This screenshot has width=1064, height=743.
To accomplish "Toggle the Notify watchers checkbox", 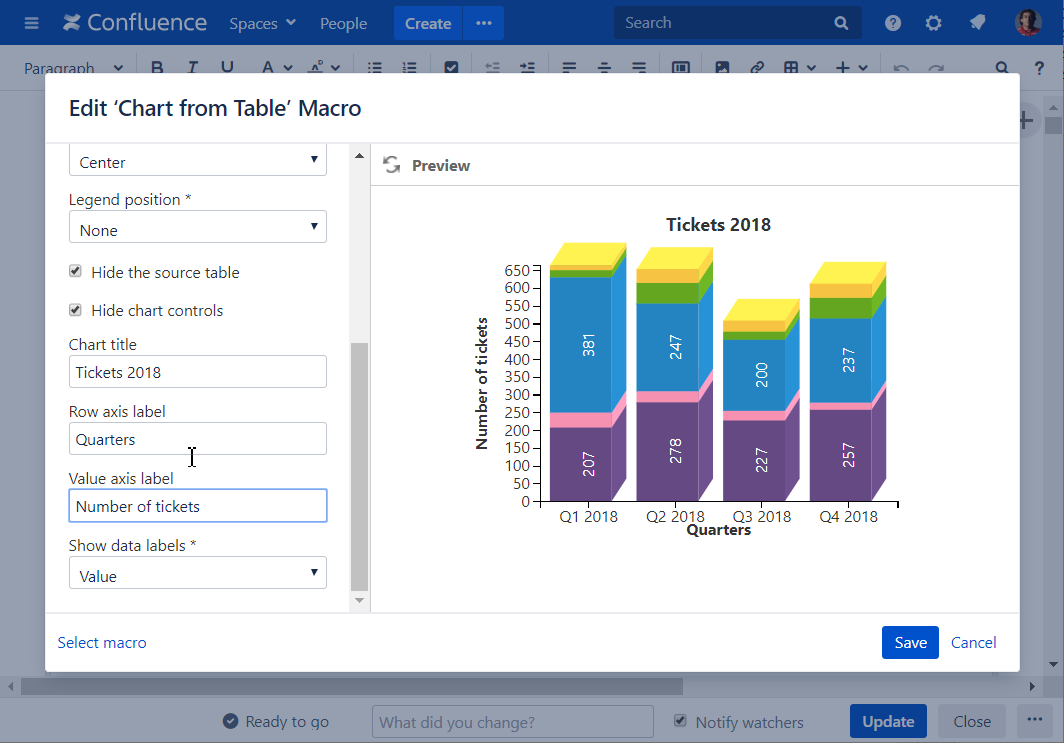I will click(681, 721).
